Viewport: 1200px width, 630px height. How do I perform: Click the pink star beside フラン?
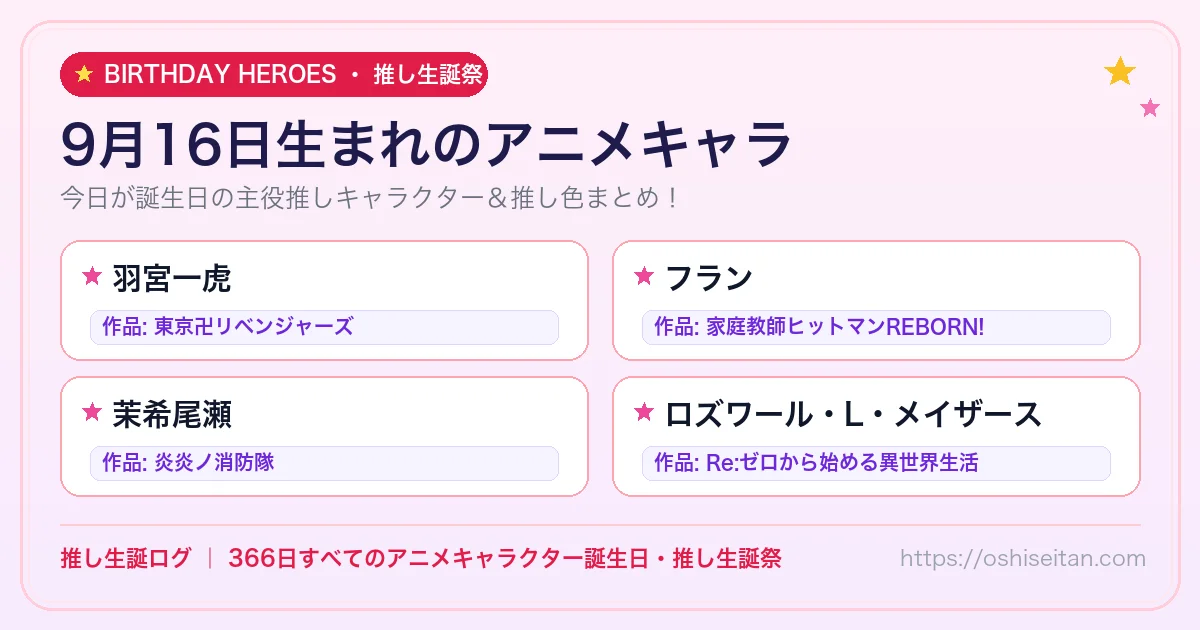[x=644, y=276]
